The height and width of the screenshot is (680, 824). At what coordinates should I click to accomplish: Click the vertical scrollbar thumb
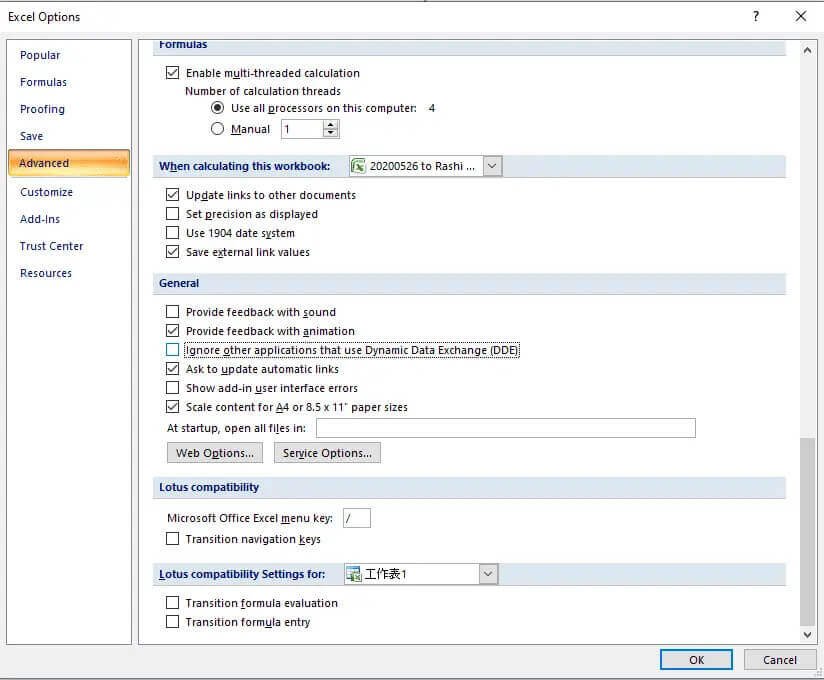pos(807,532)
